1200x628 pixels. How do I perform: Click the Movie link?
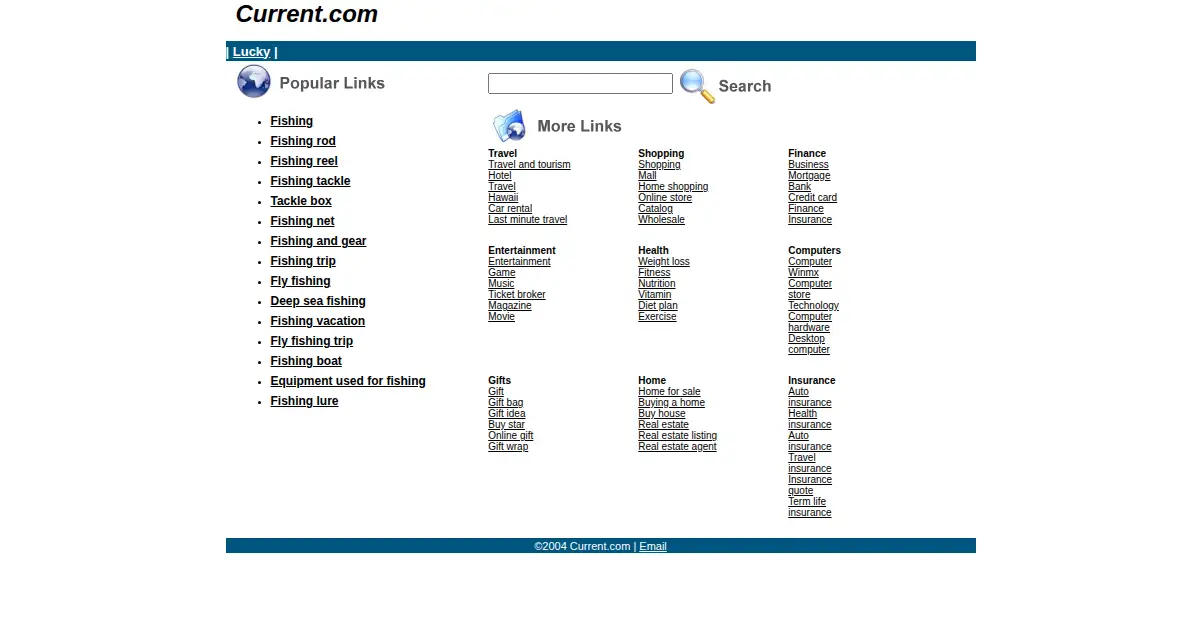501,317
